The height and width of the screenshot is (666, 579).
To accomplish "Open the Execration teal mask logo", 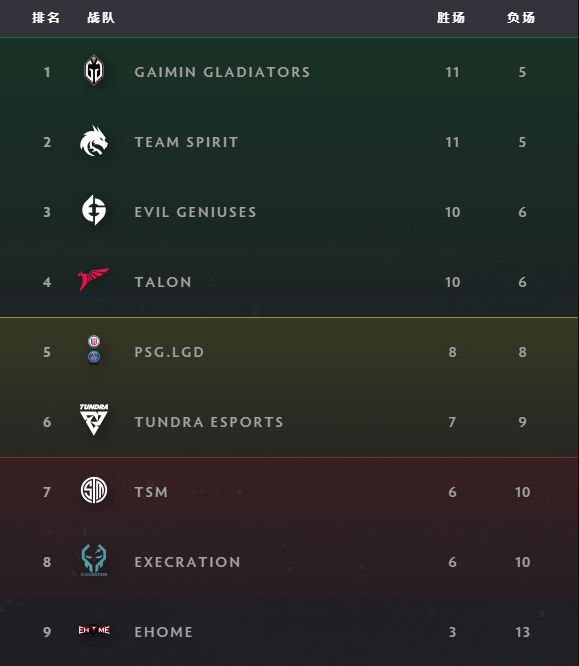I will [94, 560].
